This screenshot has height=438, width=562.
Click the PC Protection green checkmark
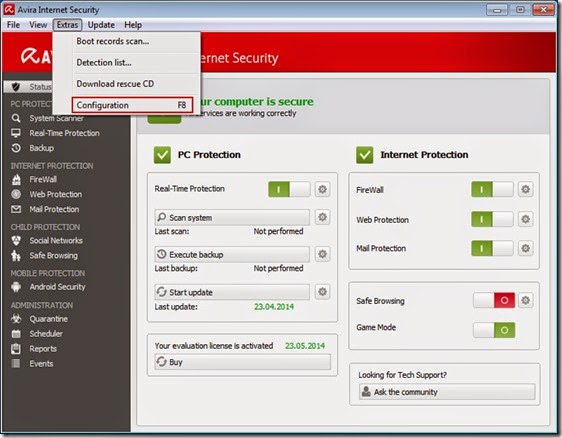click(x=162, y=155)
